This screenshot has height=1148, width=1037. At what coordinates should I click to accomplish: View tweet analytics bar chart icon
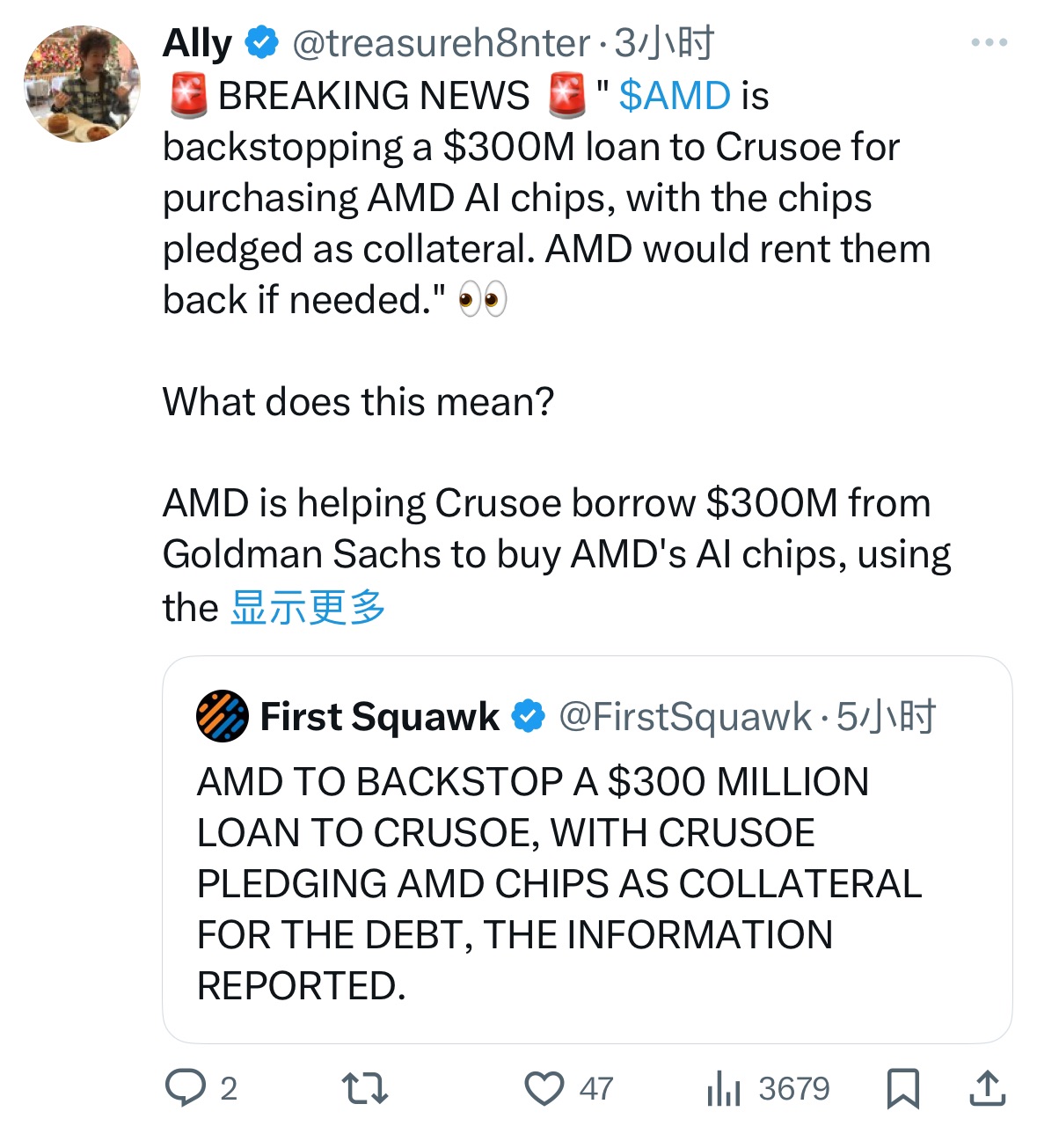(x=724, y=1088)
